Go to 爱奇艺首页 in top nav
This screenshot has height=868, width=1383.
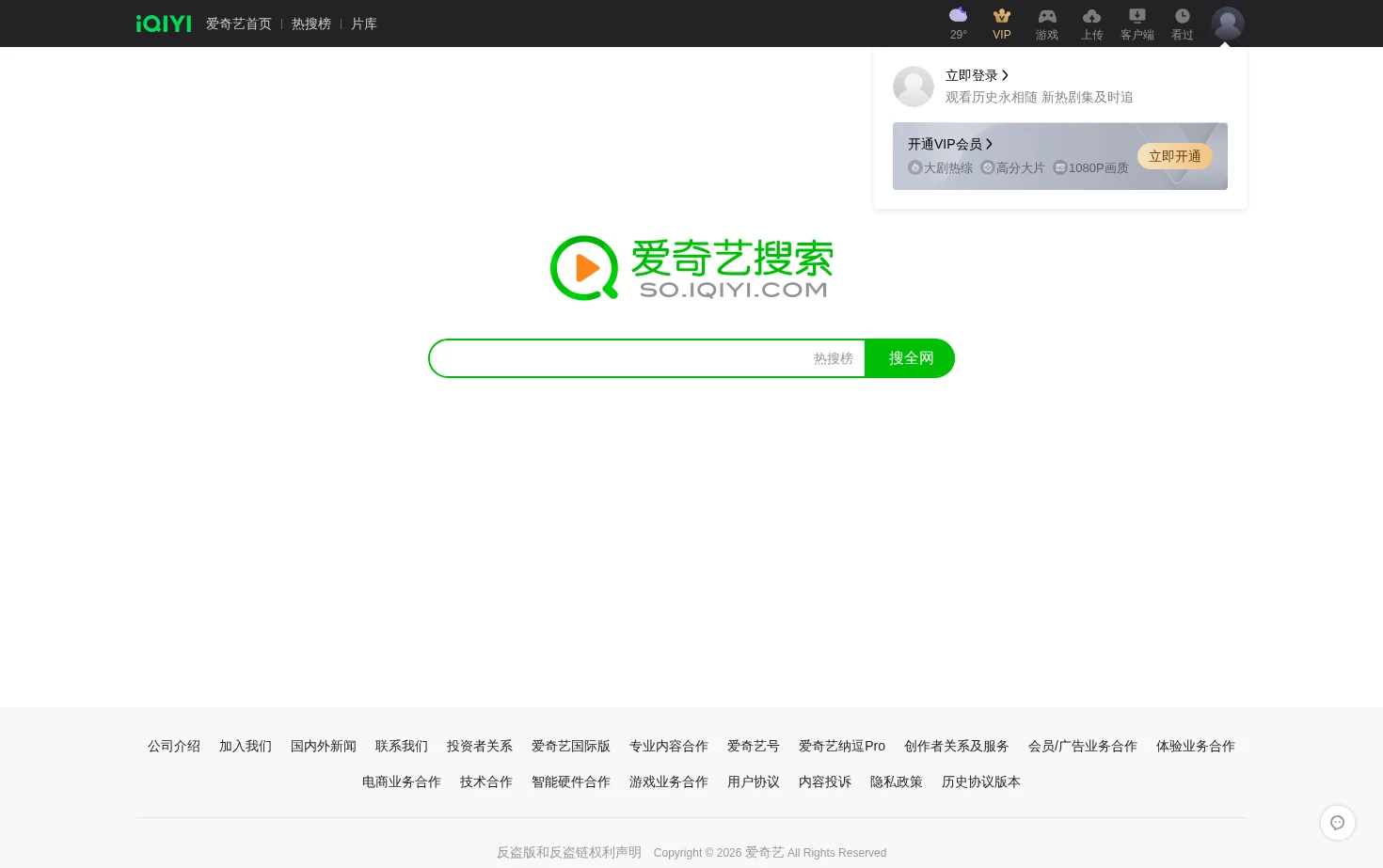(x=239, y=24)
